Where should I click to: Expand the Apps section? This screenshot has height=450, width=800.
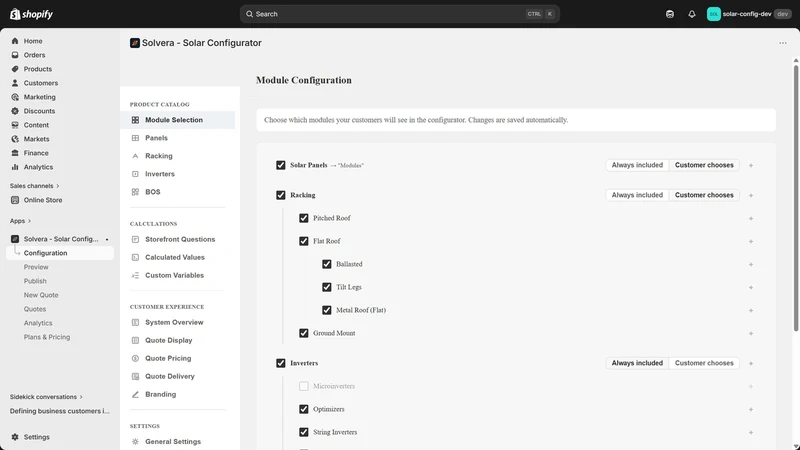[x=20, y=221]
